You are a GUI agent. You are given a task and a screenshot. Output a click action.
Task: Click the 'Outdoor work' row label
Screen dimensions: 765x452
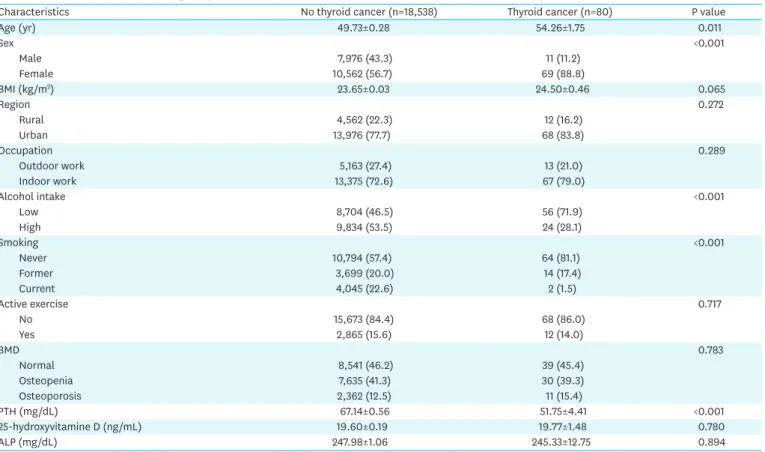pos(52,166)
